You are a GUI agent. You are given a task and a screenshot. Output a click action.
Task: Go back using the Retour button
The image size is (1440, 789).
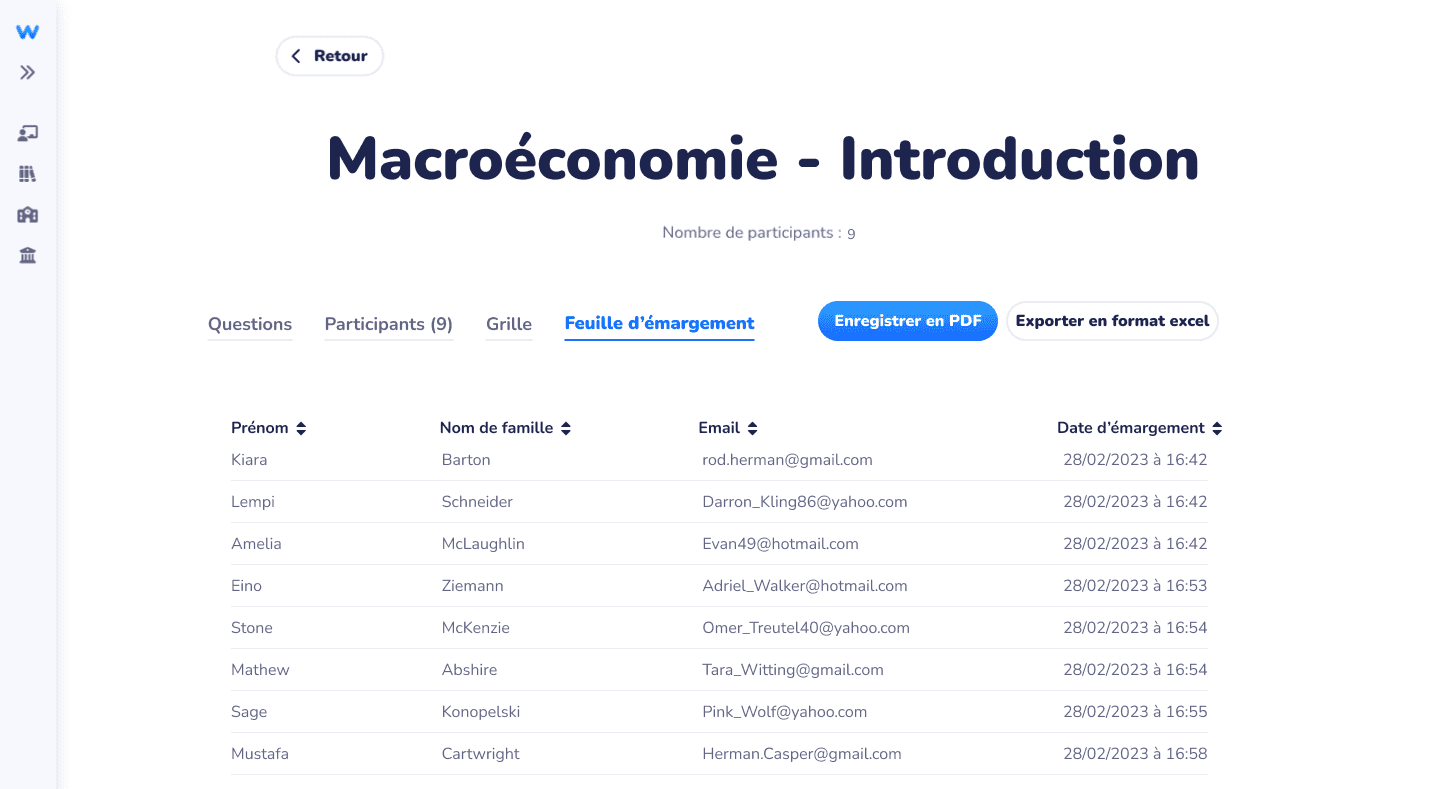330,56
